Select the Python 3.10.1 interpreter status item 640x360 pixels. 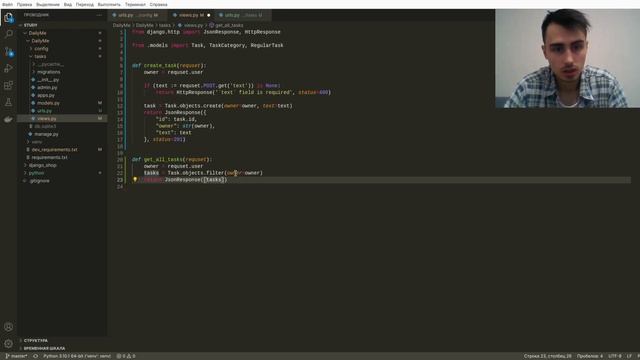point(77,356)
